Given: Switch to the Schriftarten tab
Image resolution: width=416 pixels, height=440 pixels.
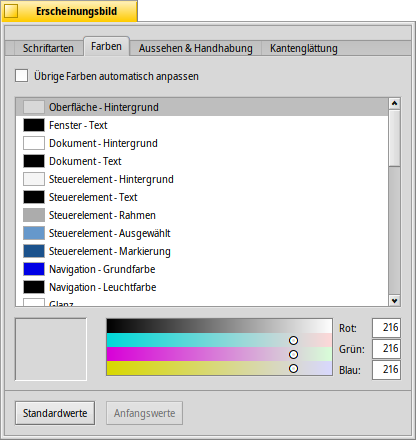Looking at the screenshot, I should tap(48, 48).
